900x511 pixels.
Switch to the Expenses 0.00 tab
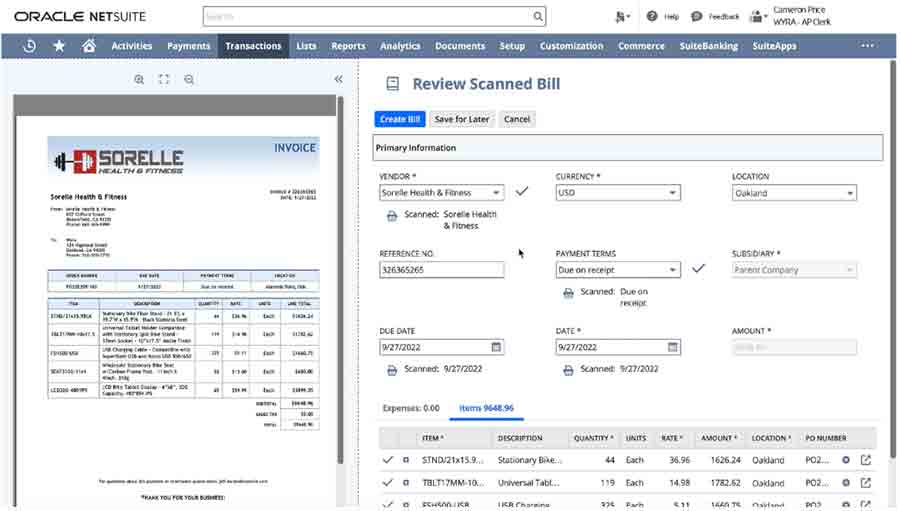click(x=411, y=408)
